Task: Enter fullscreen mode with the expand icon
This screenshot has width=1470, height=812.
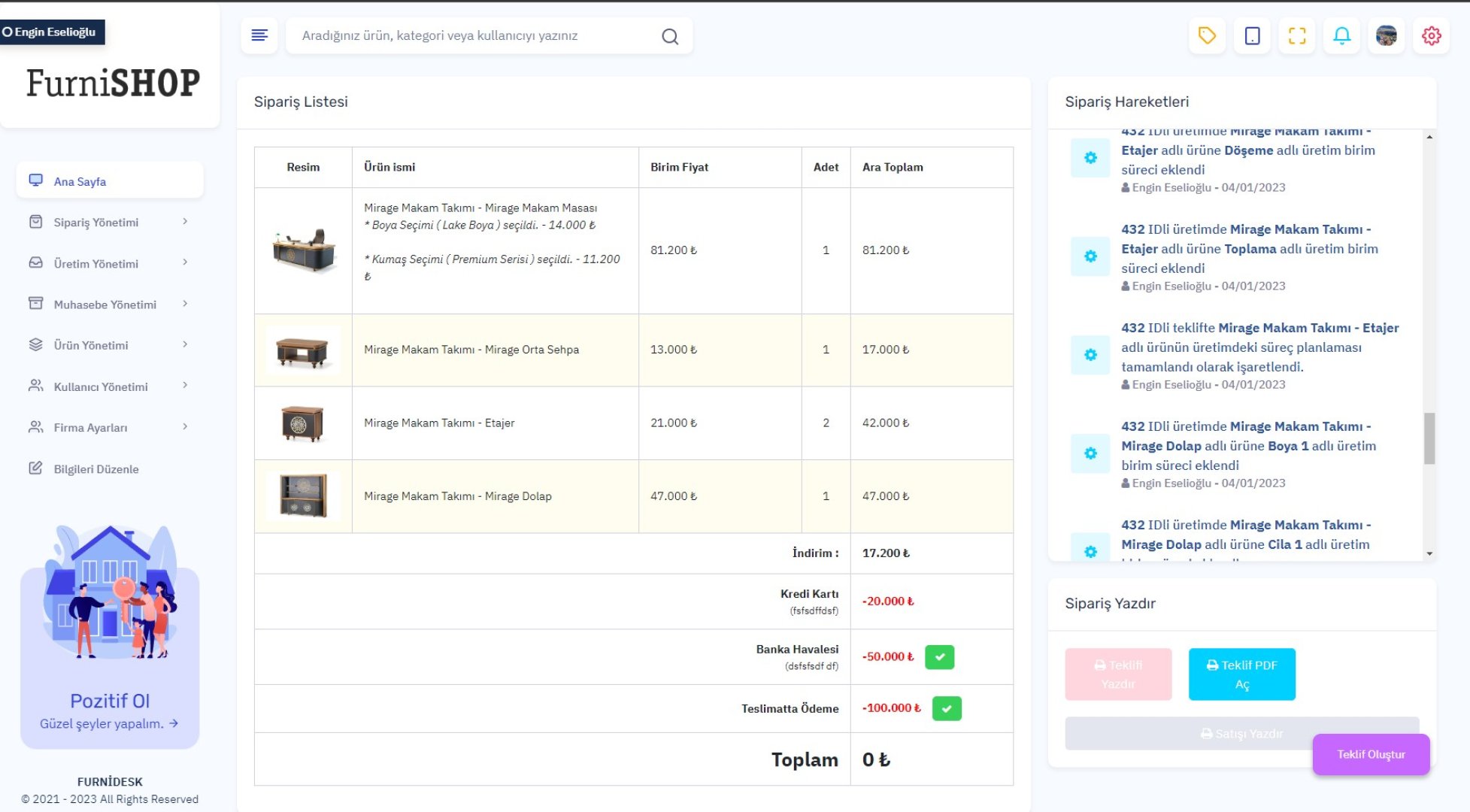Action: [x=1297, y=35]
